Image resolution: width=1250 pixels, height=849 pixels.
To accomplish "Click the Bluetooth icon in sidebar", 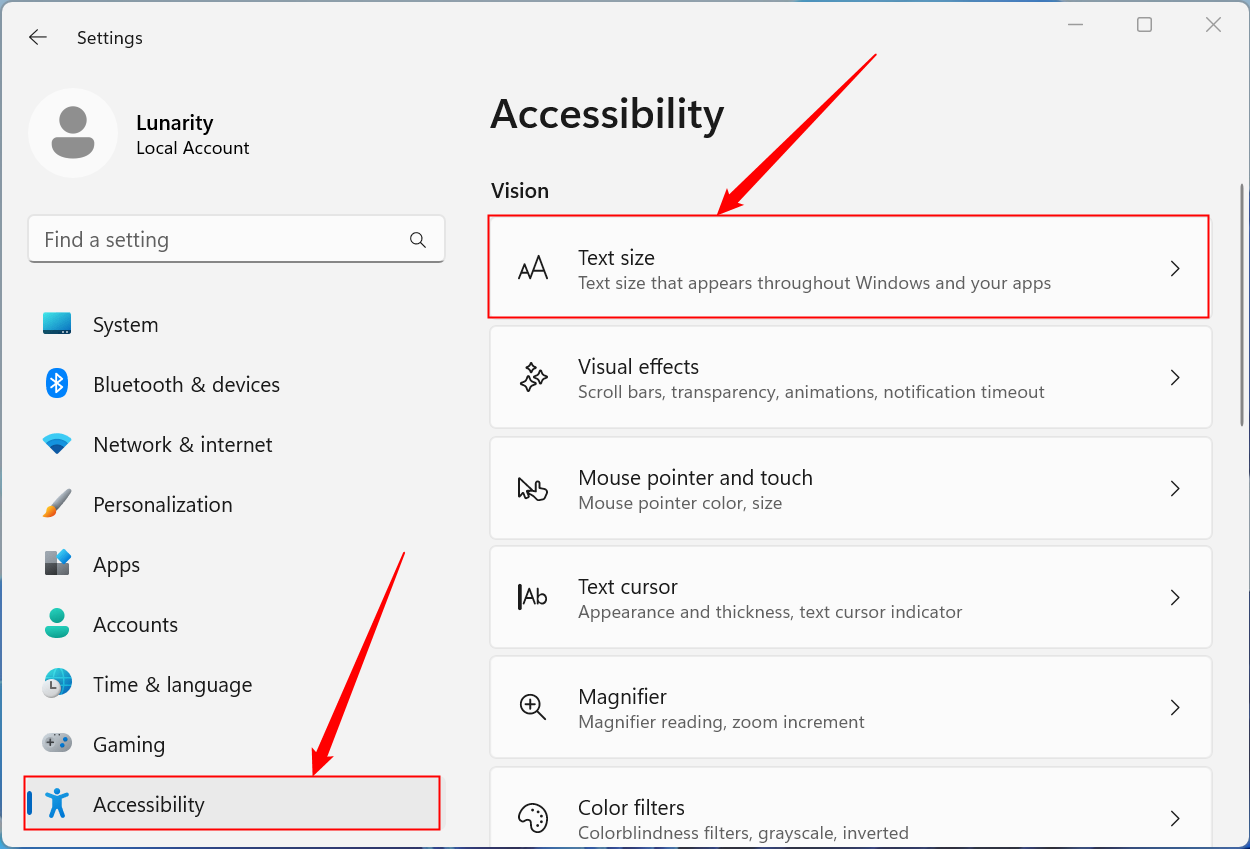I will point(57,384).
